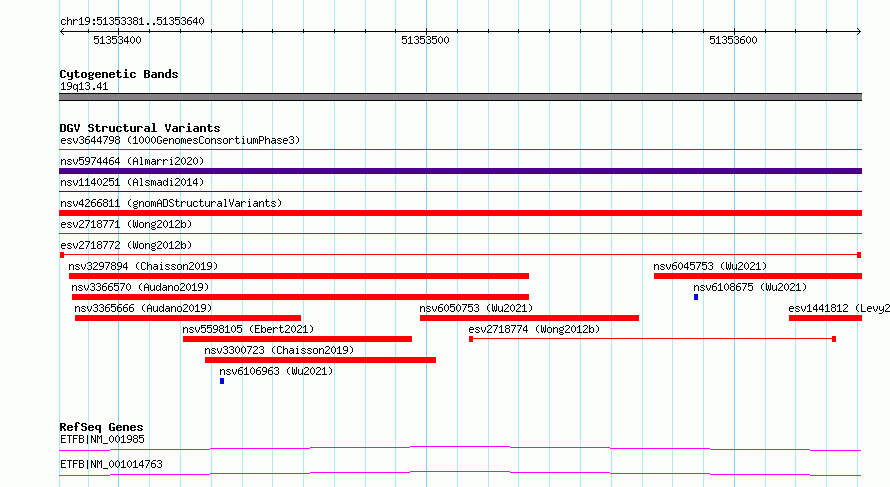Select the nsv5598105 red variant bar
890x487 pixels.
297,339
